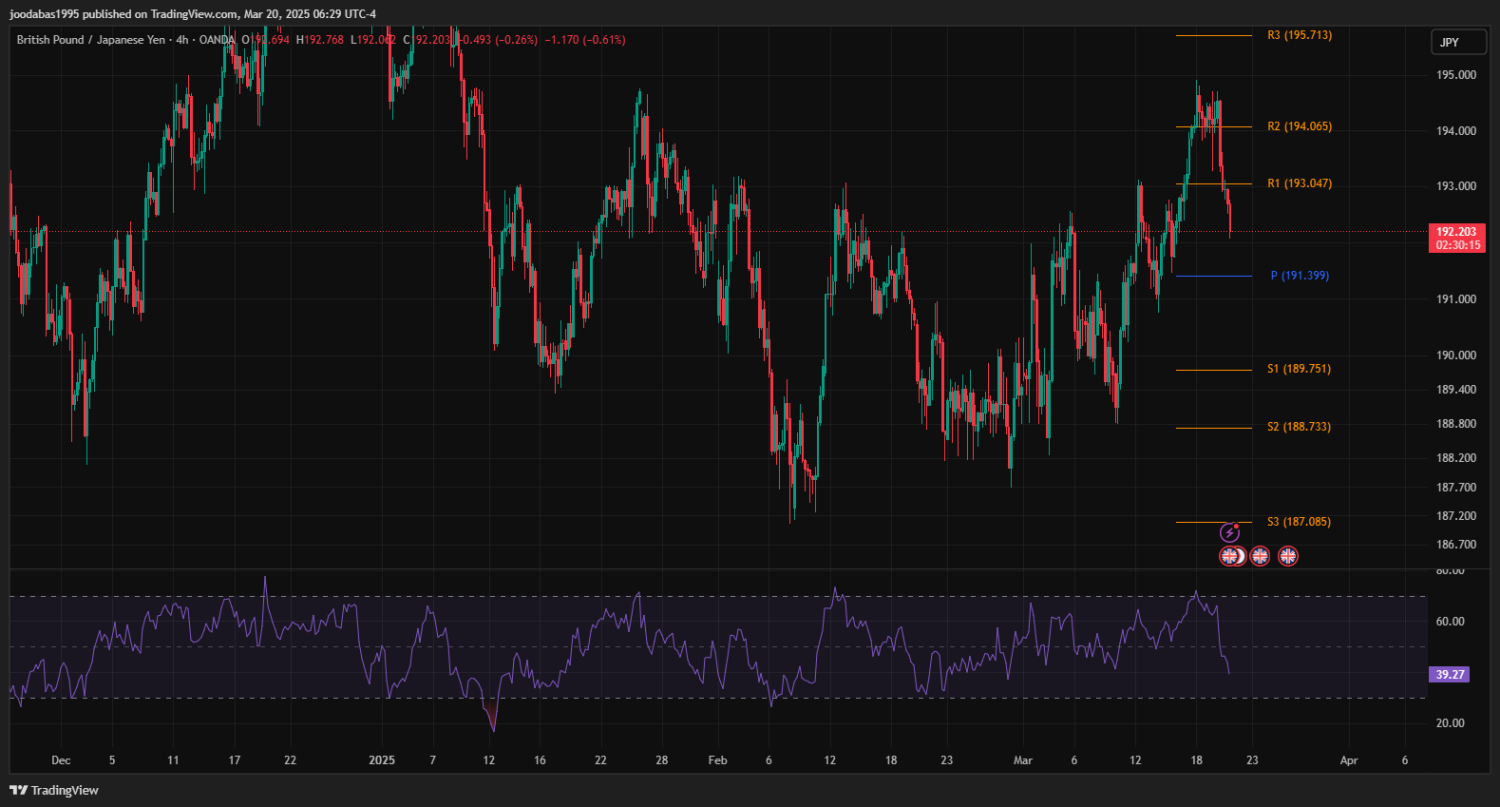Select the R3 (195.713) pivot label

pyautogui.click(x=1299, y=35)
